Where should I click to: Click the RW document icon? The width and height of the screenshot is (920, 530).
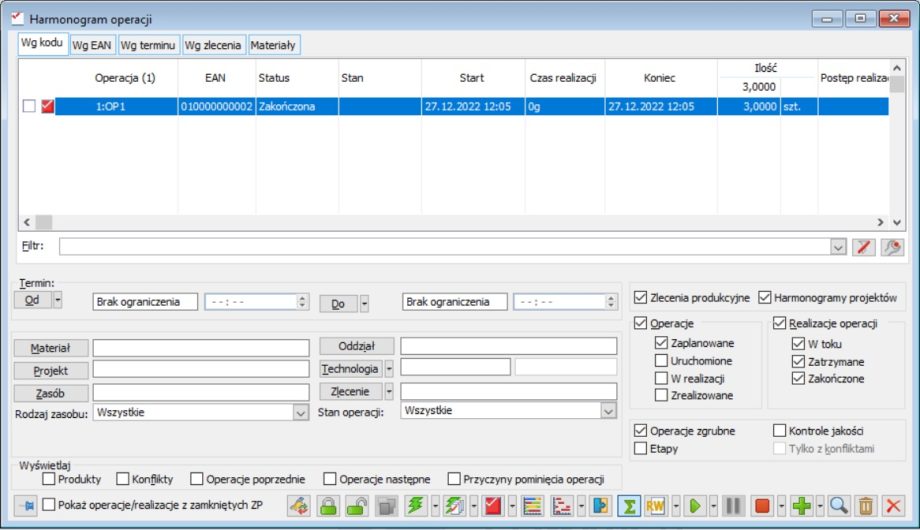coord(657,506)
